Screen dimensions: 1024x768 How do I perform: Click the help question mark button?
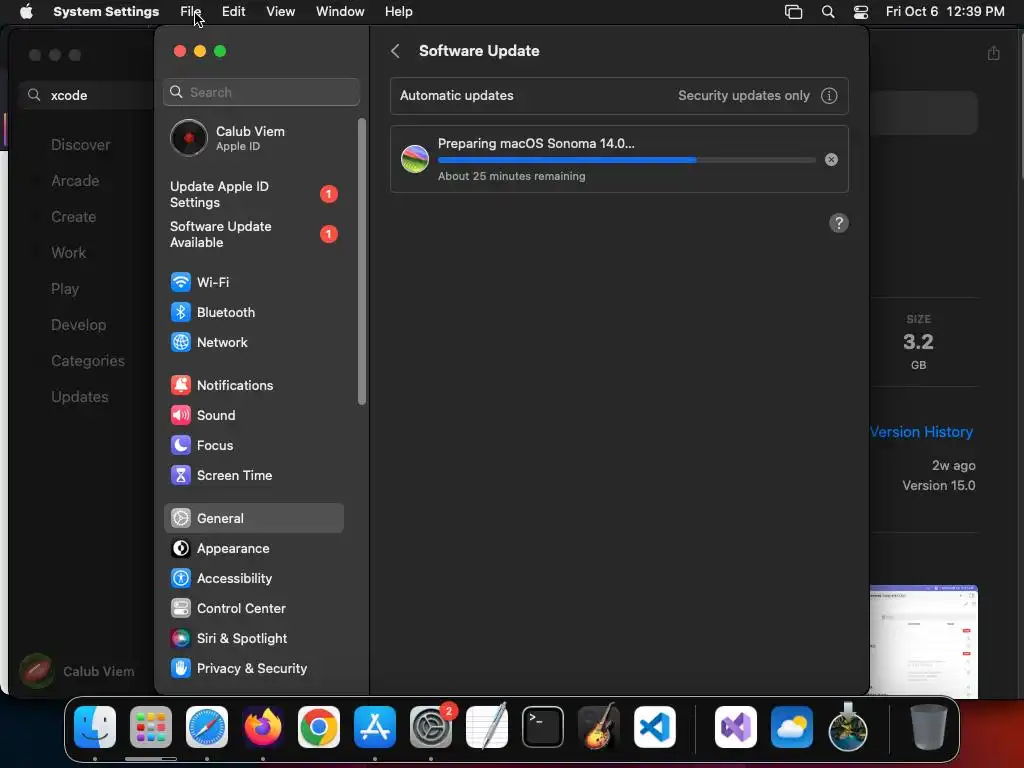coord(839,223)
